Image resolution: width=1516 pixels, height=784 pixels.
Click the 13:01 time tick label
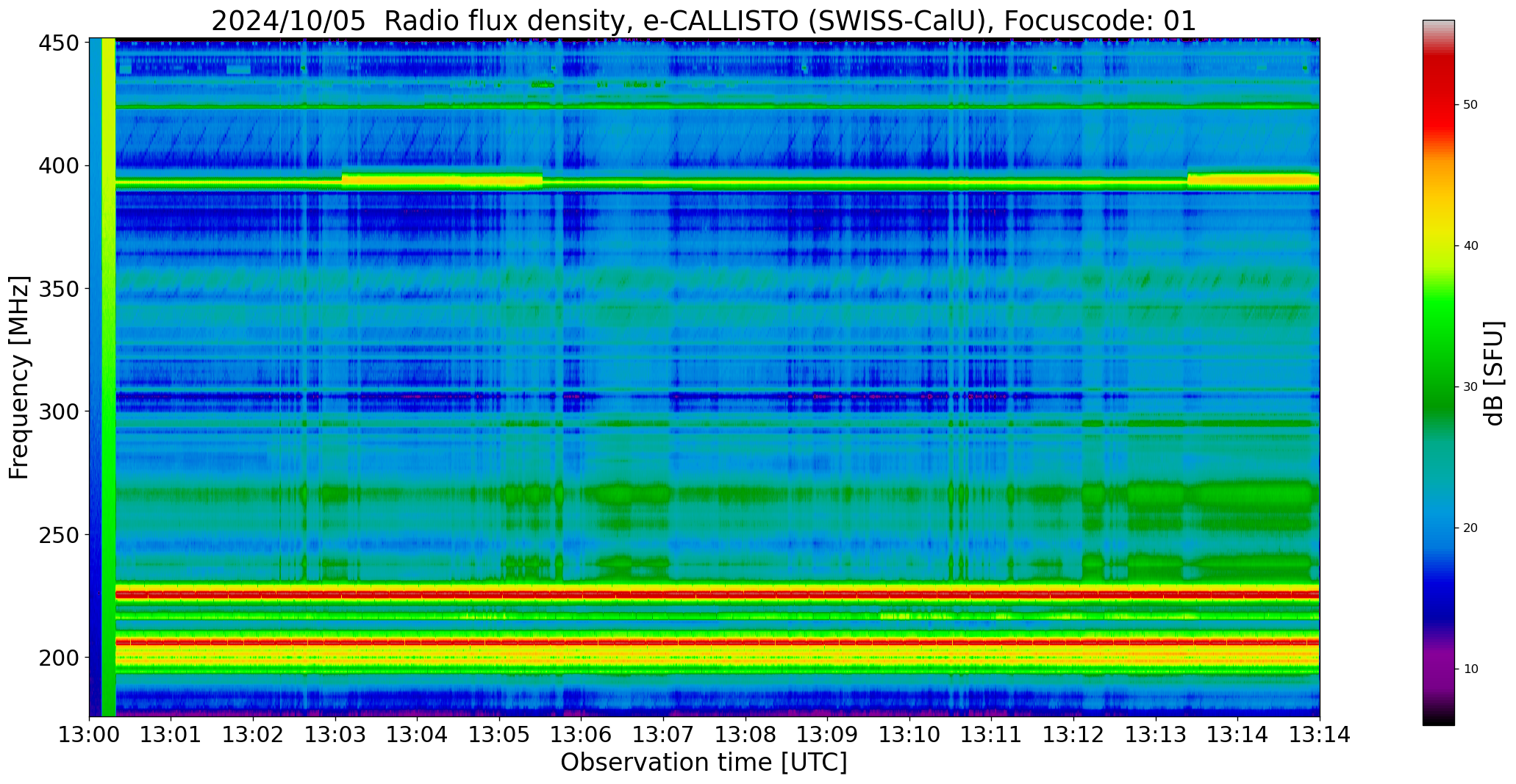(x=171, y=735)
